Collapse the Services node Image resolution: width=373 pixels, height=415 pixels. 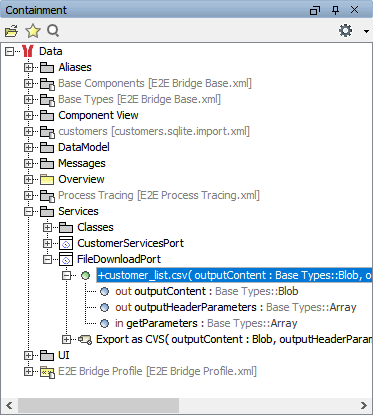[x=28, y=211]
